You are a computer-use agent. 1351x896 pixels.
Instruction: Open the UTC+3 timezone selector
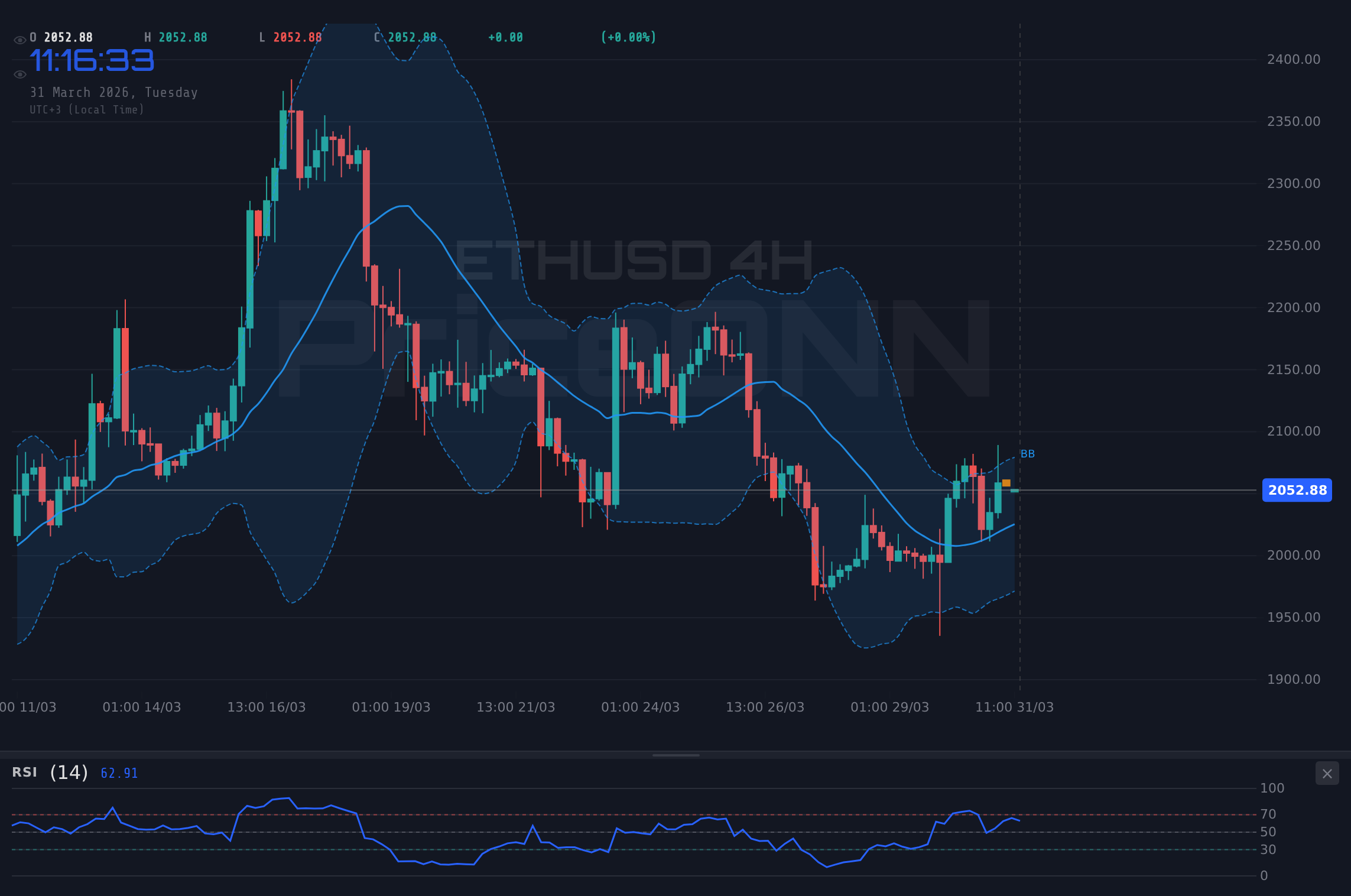coord(86,109)
